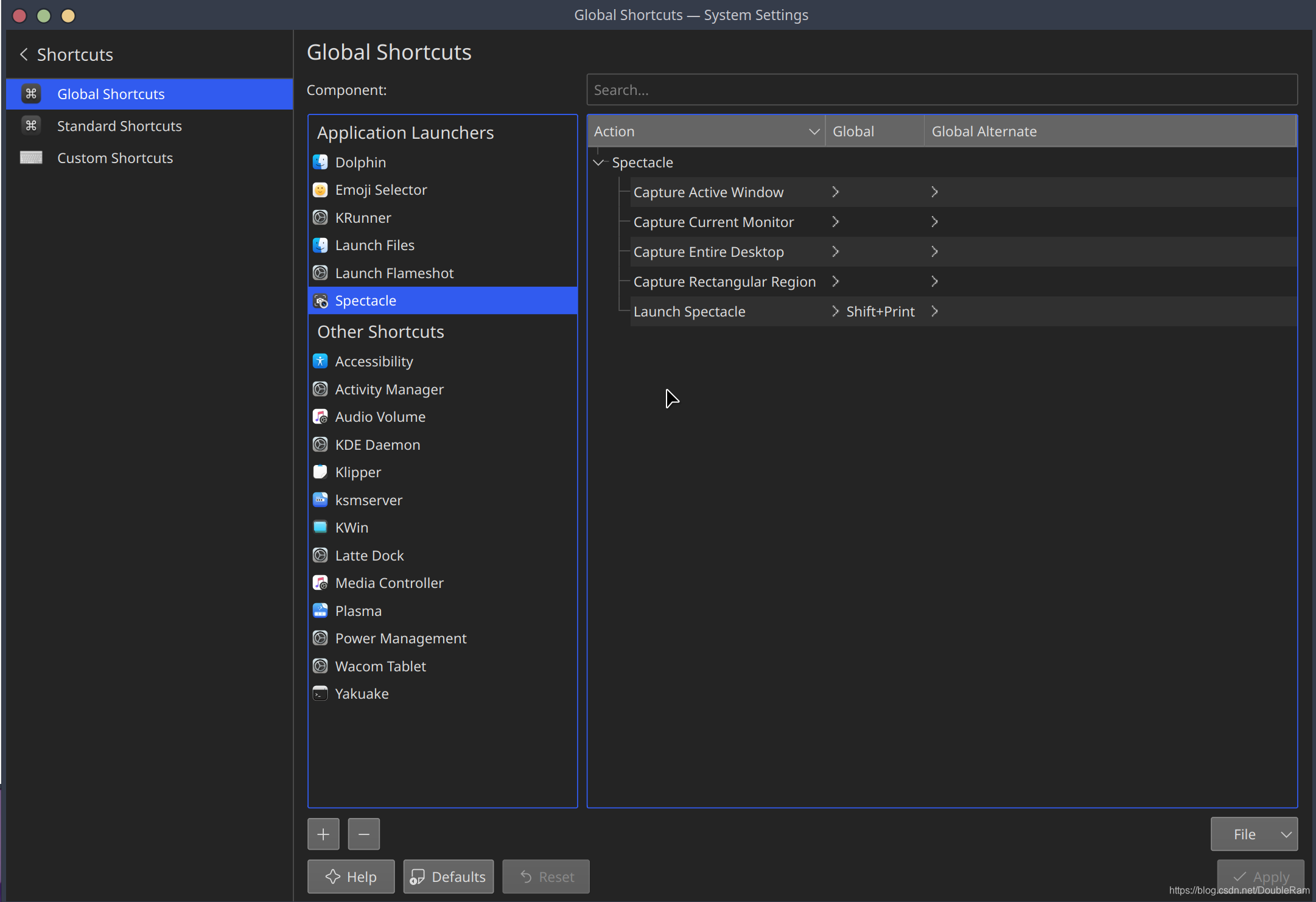Select the Capture Rectangular Region action

[x=724, y=281]
